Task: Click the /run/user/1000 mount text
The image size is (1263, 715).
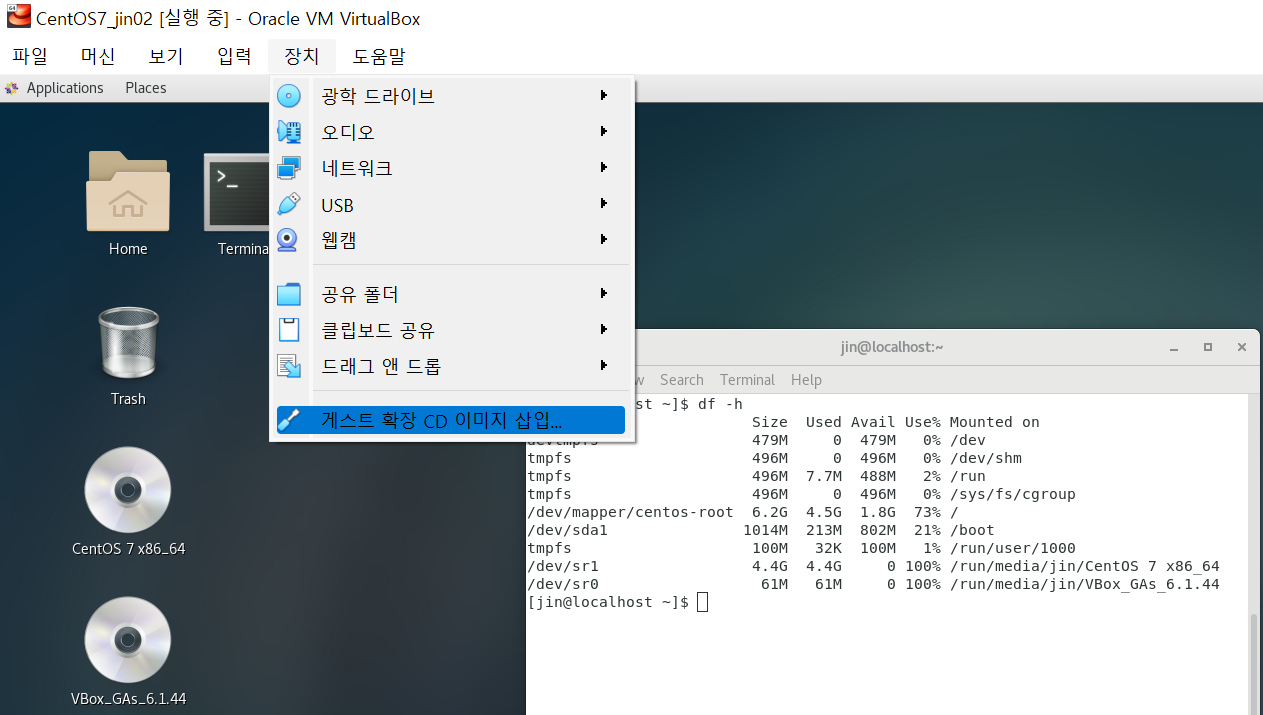Action: point(1012,548)
